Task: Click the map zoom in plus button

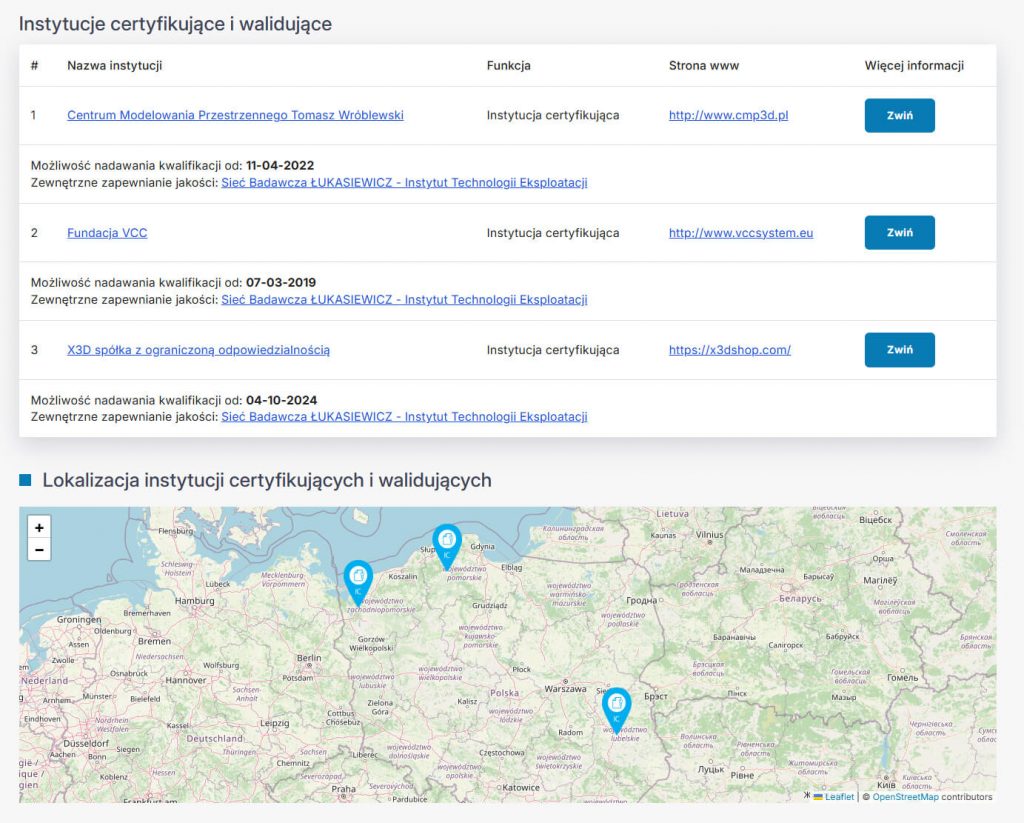Action: pos(39,527)
